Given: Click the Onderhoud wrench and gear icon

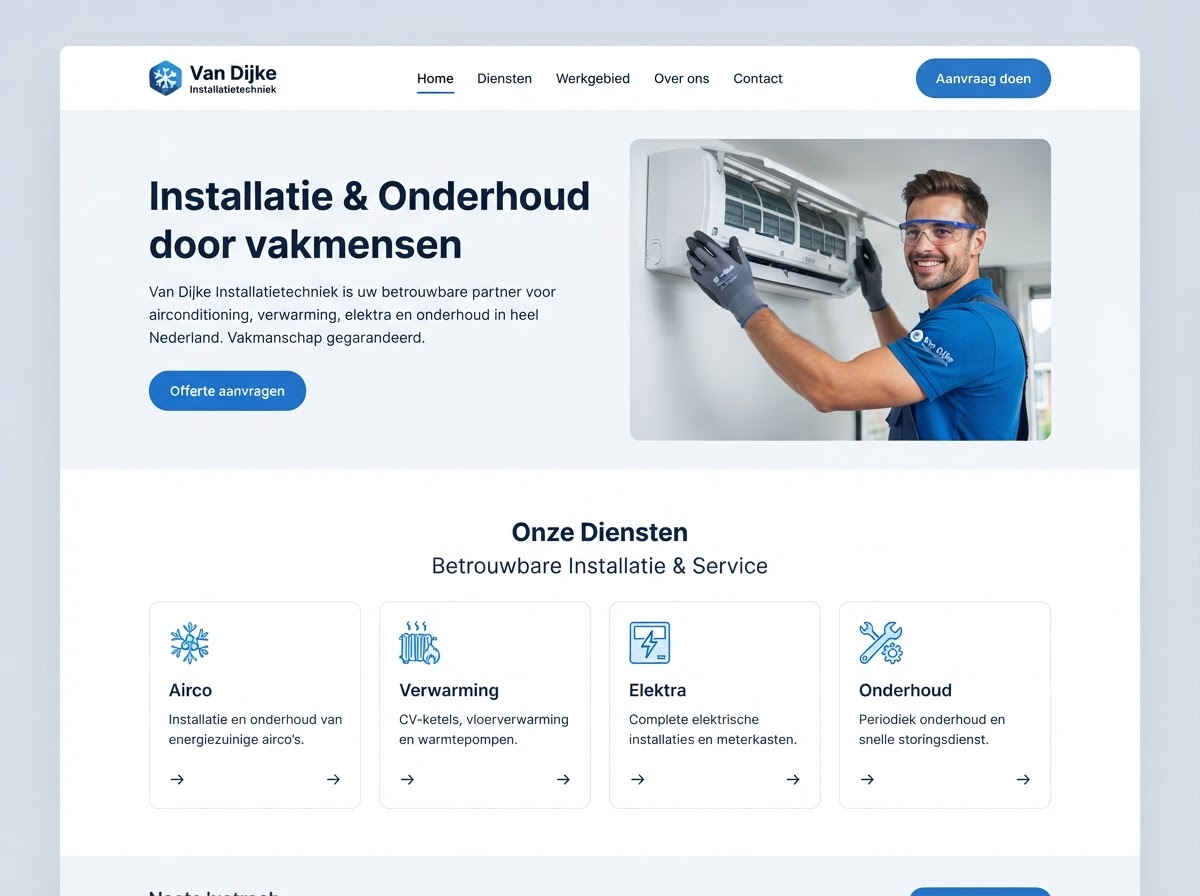Looking at the screenshot, I should click(x=880, y=643).
